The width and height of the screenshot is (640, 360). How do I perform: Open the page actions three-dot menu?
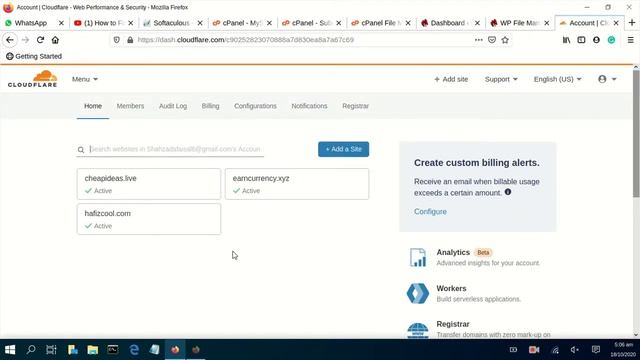click(x=478, y=40)
